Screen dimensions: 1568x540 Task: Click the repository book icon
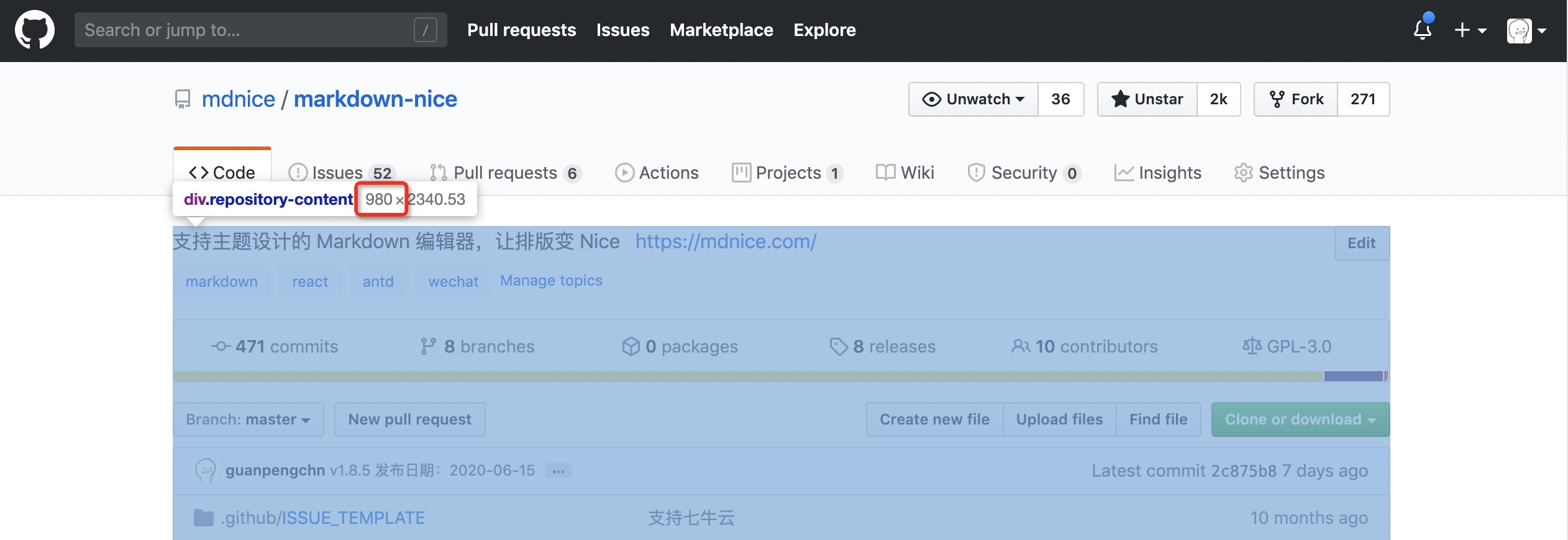coord(183,99)
